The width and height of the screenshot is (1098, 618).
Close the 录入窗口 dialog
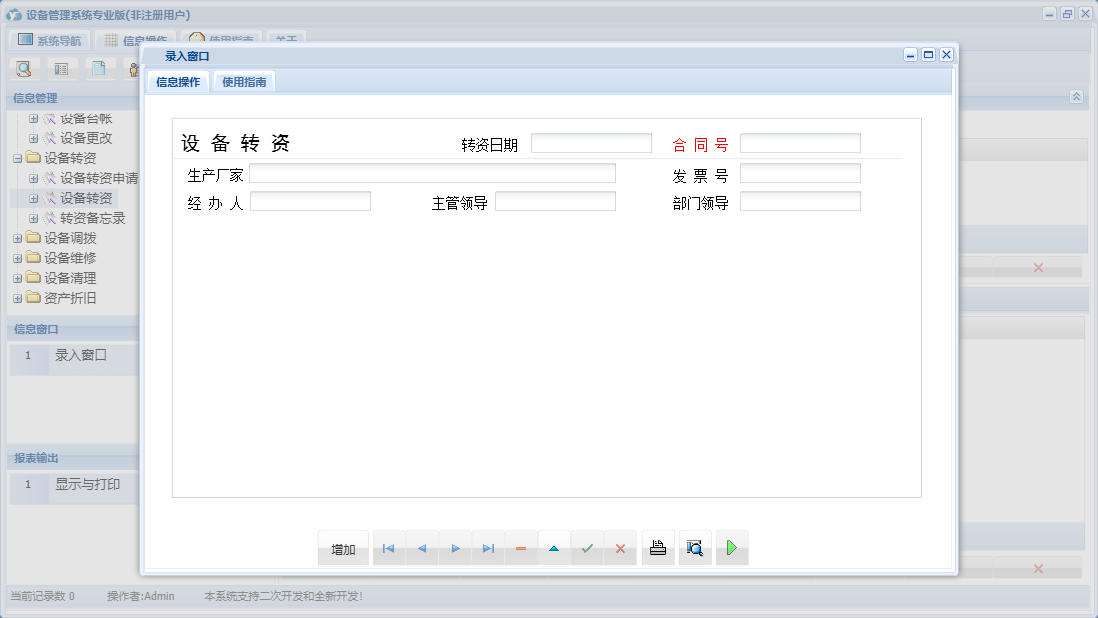[x=946, y=55]
